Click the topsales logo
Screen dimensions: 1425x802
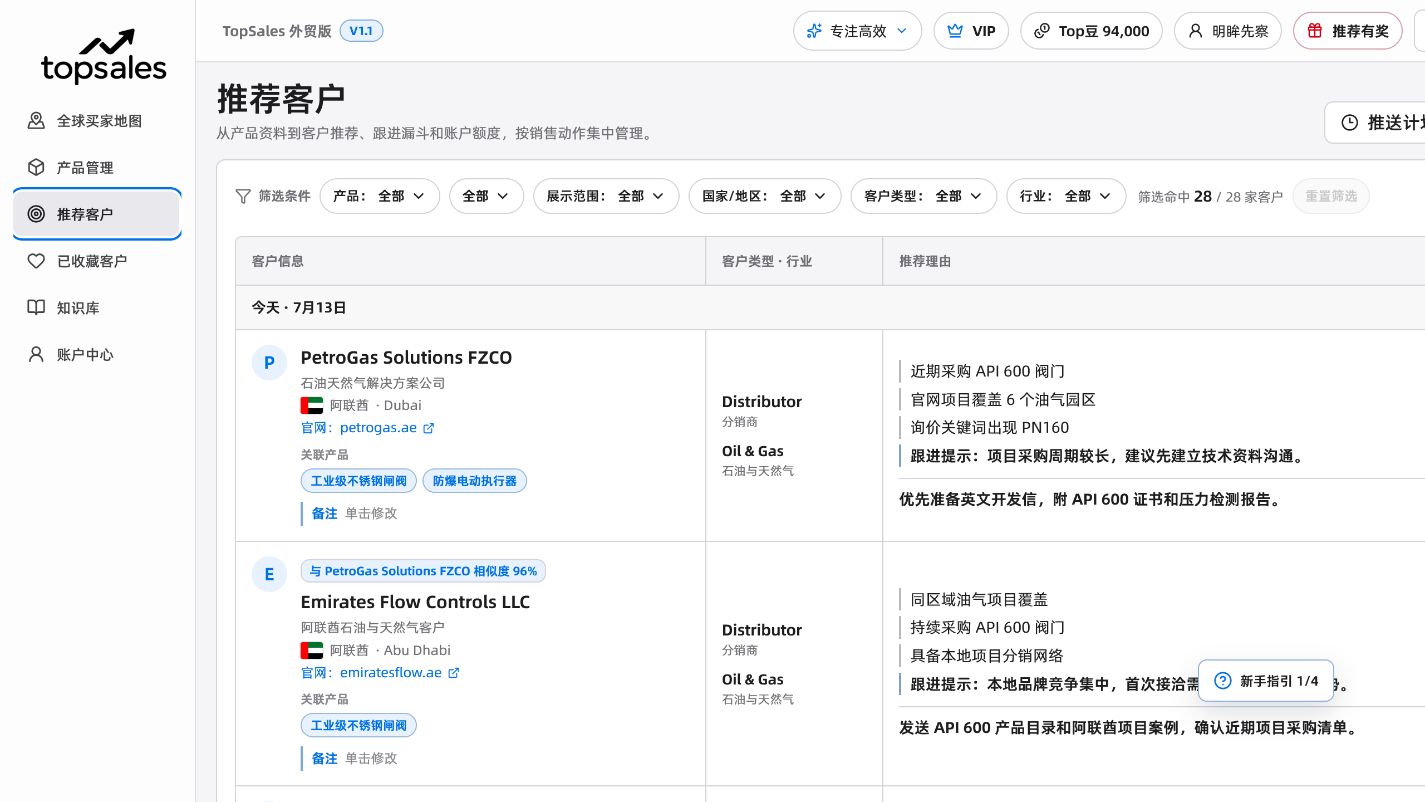pos(104,57)
